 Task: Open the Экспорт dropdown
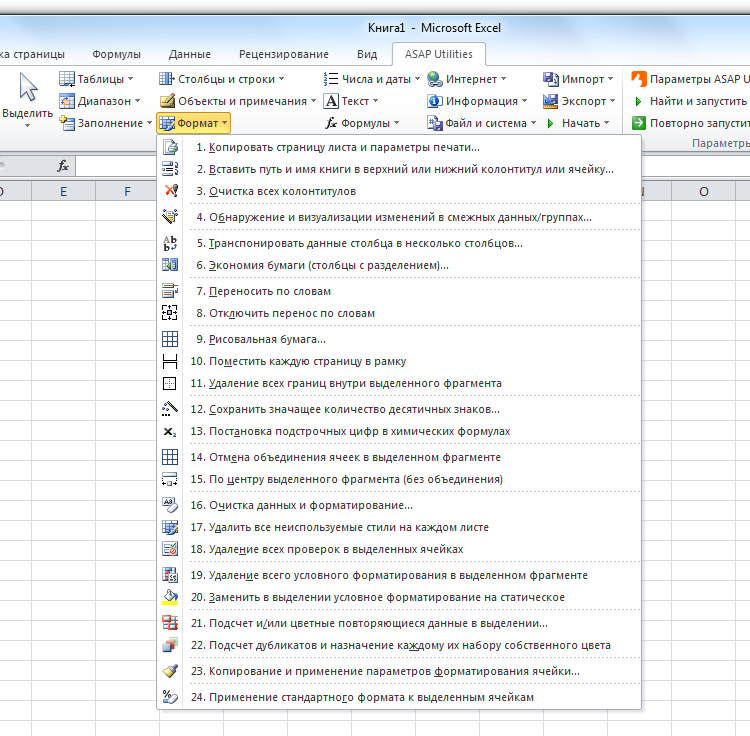[x=579, y=101]
